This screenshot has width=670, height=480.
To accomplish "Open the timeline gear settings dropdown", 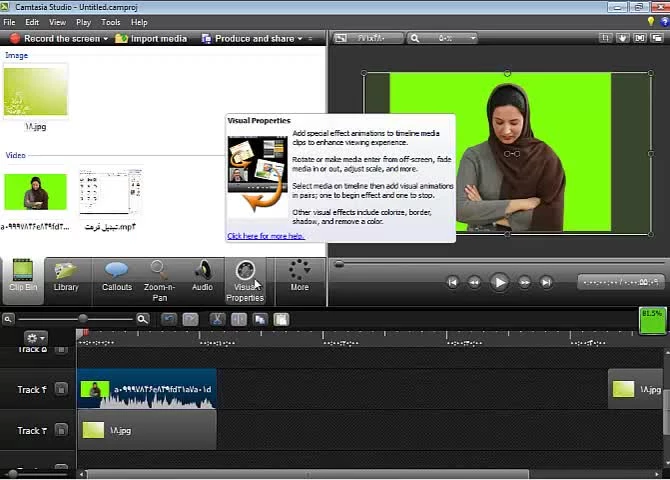I will point(37,339).
